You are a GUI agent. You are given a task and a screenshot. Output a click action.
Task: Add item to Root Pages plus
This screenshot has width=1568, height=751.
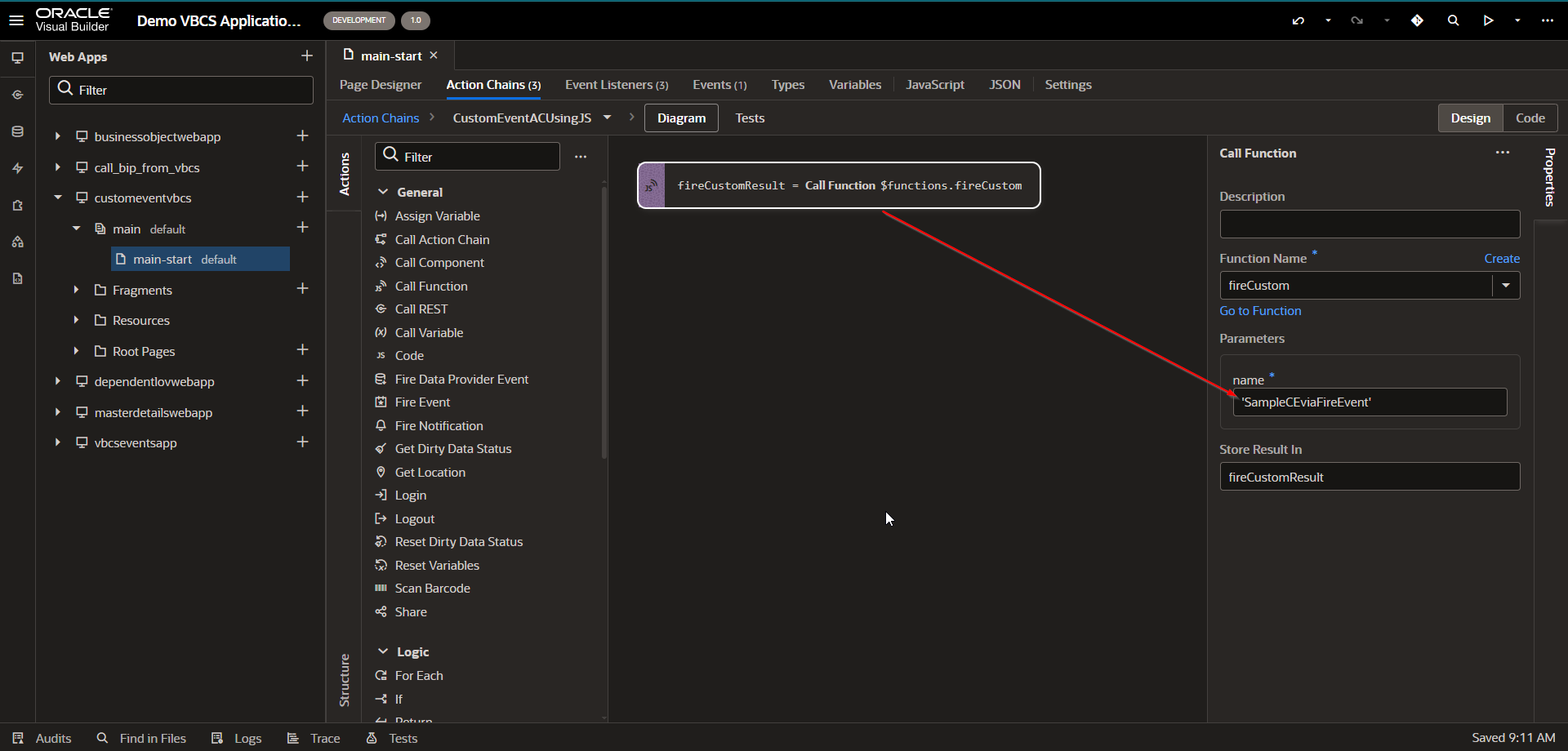click(x=302, y=349)
